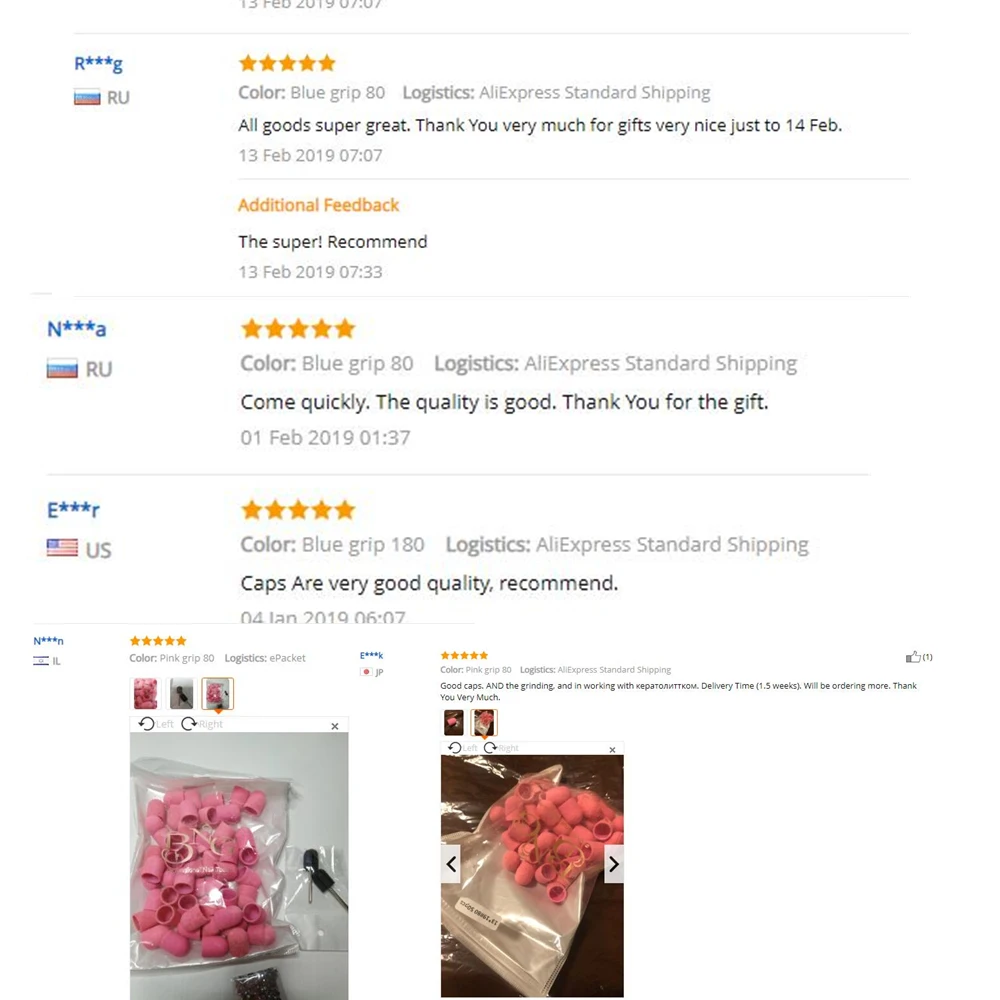Click the US flag next to E***r
Viewport: 1000px width, 1000px height.
click(x=62, y=548)
